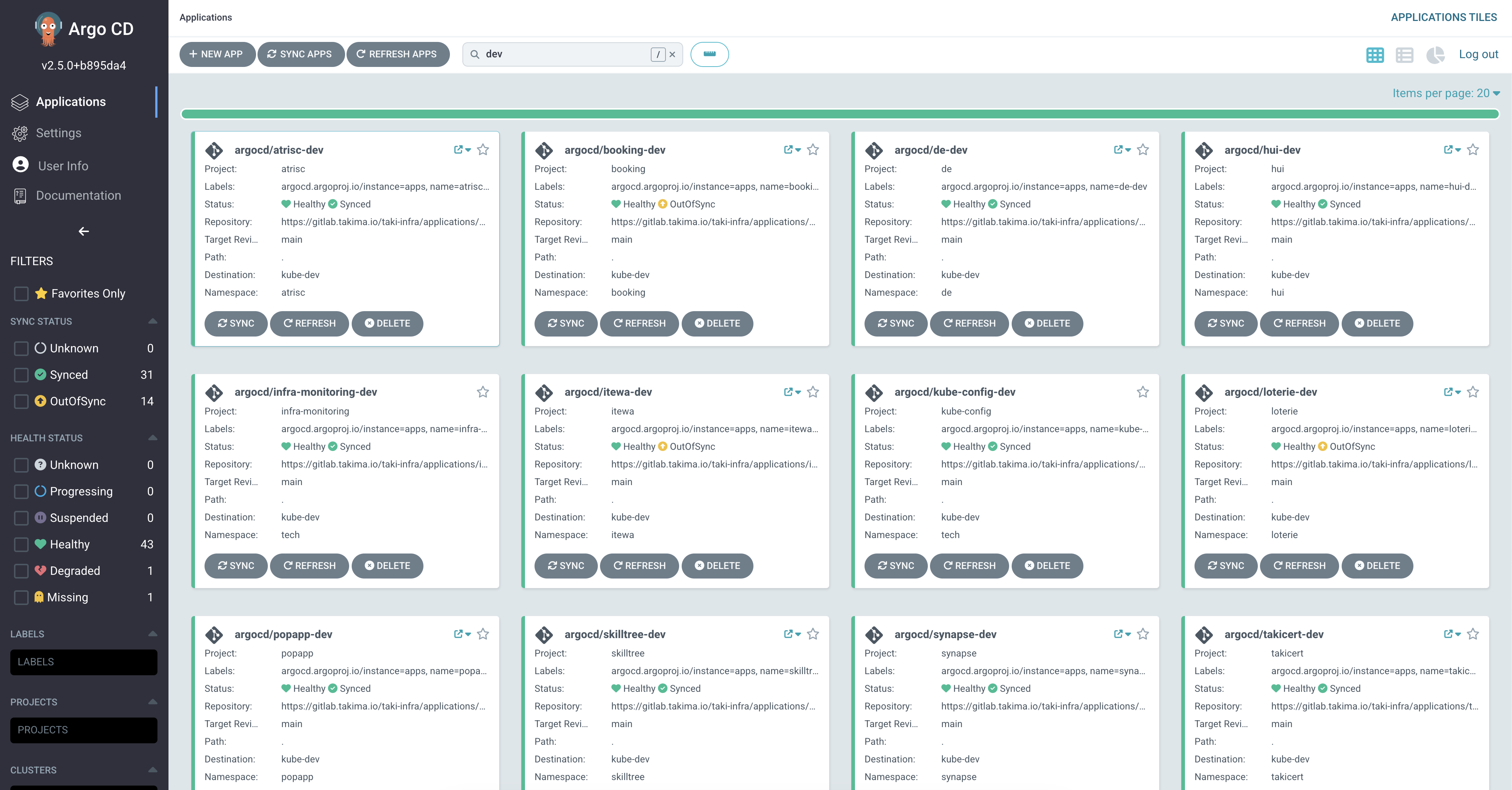Image resolution: width=1512 pixels, height=790 pixels.
Task: Click the green sync status progress bar
Action: 840,114
